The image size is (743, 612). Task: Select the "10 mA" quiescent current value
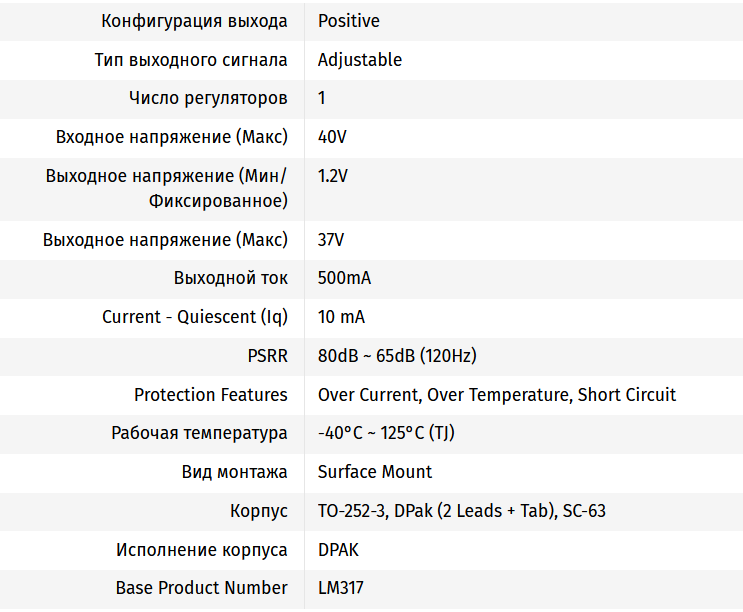[341, 317]
